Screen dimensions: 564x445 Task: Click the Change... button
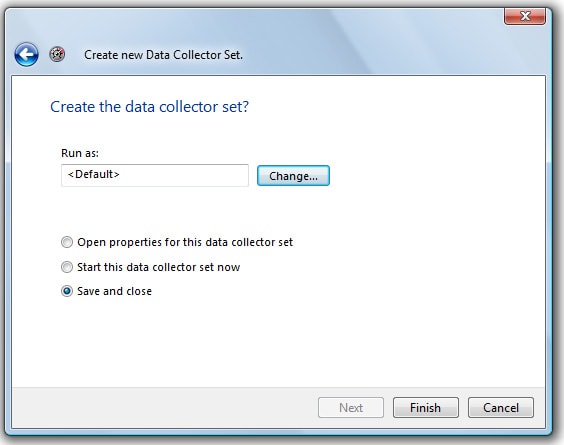(x=293, y=176)
